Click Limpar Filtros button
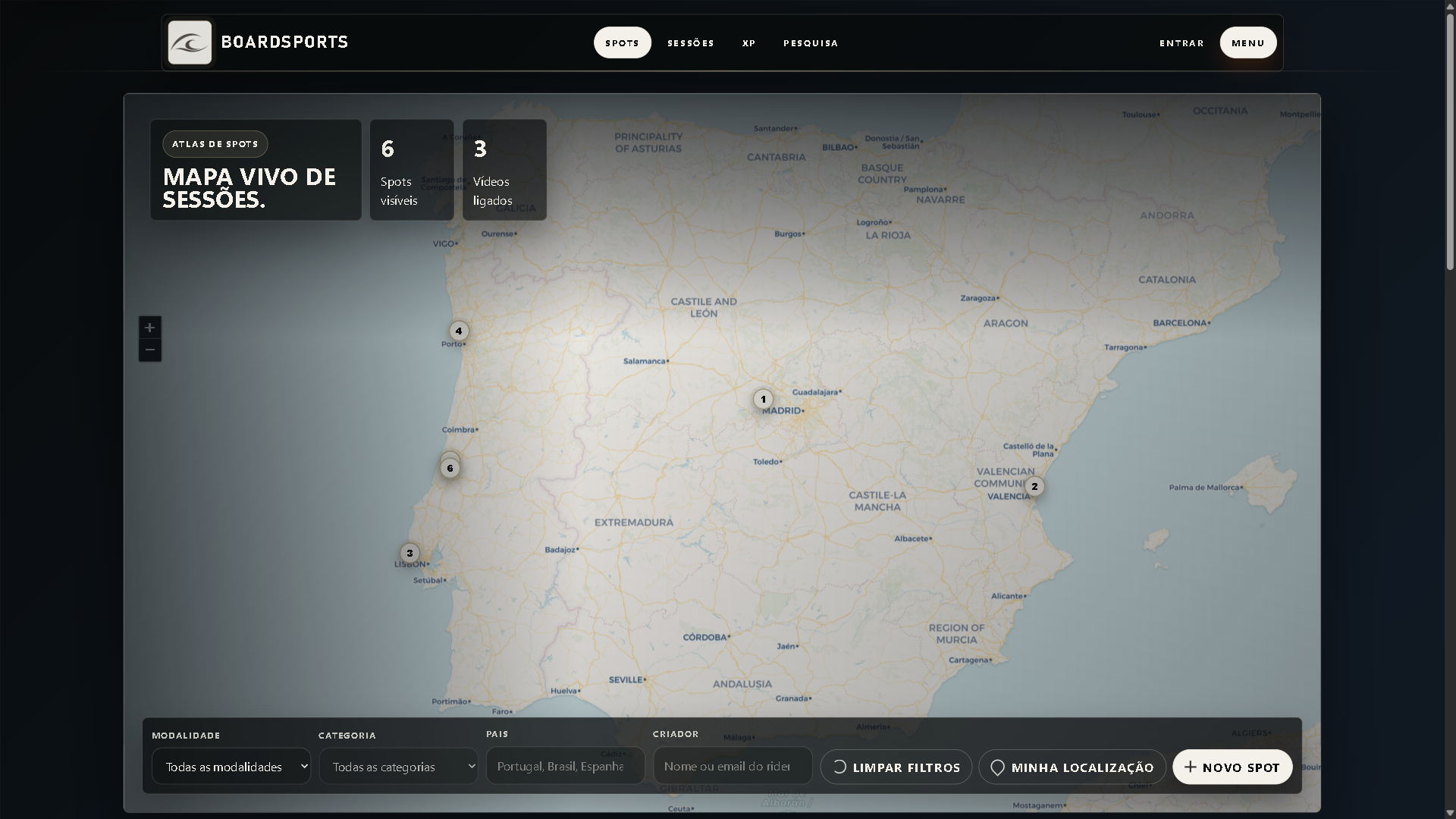1456x819 pixels. click(x=896, y=767)
